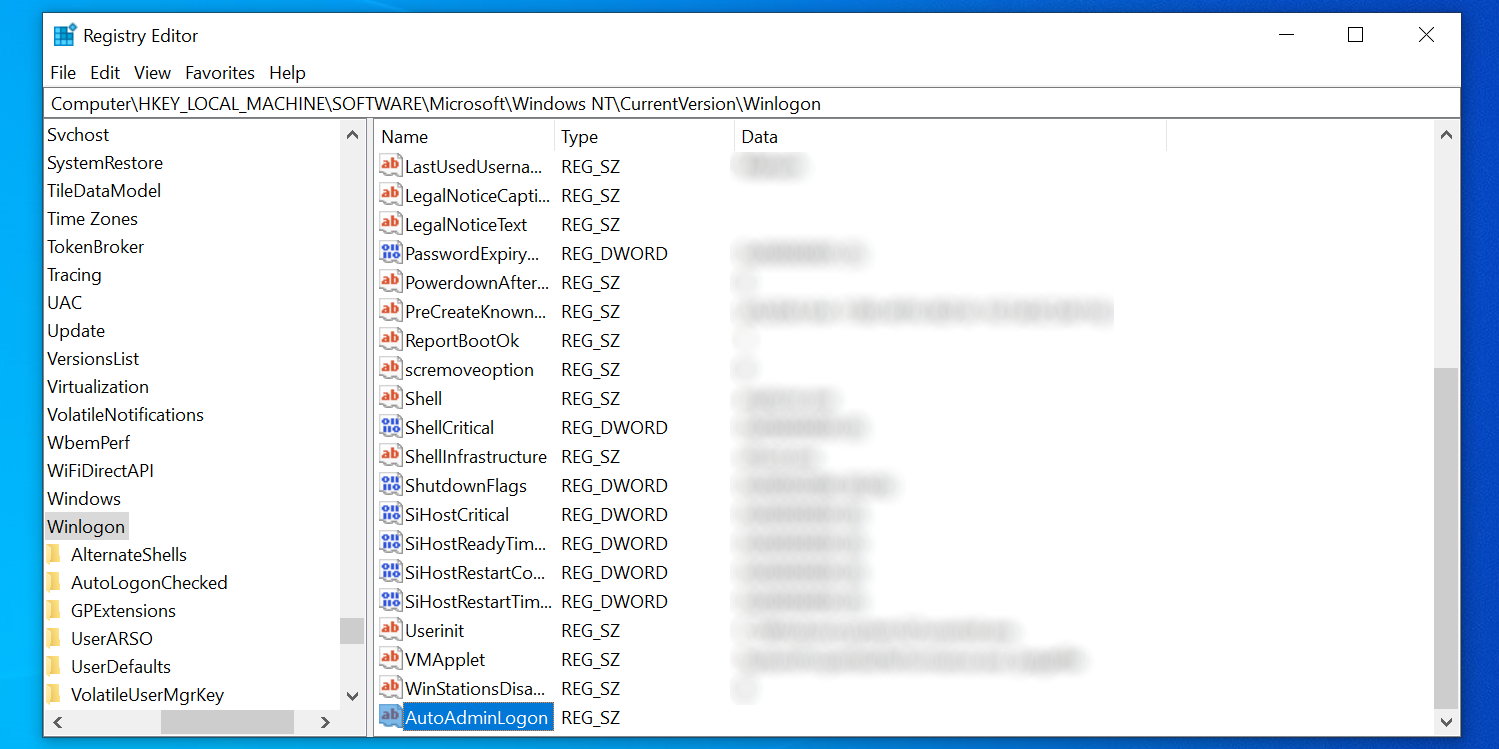Click the registry path address bar
This screenshot has width=1499, height=749.
point(752,104)
